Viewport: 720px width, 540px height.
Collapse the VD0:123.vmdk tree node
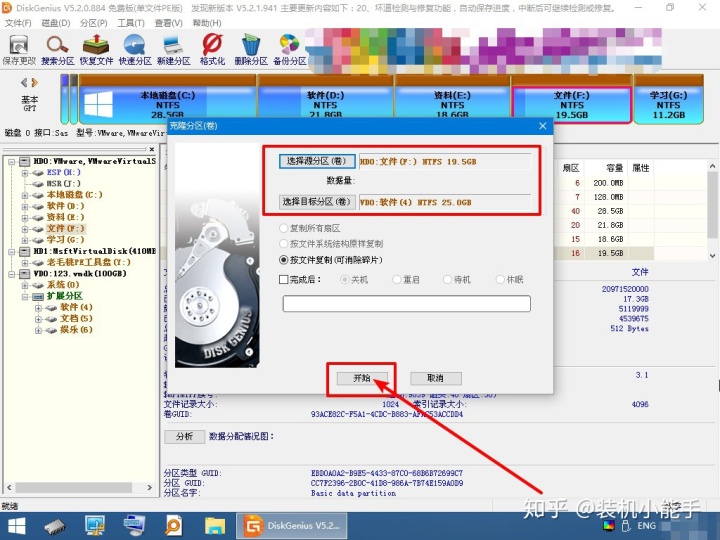pyautogui.click(x=11, y=274)
